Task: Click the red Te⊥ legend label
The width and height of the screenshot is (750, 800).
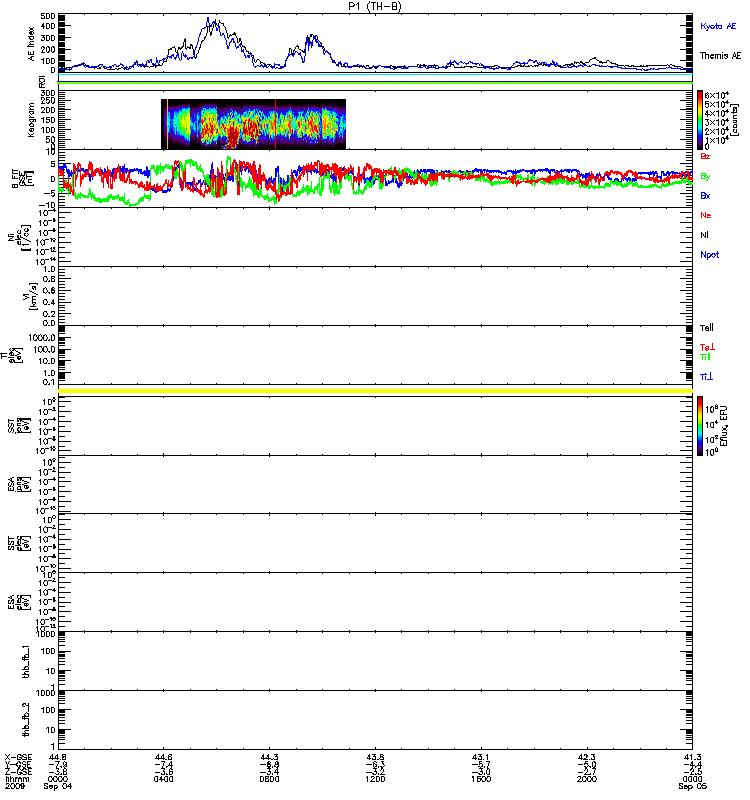Action: pyautogui.click(x=707, y=347)
